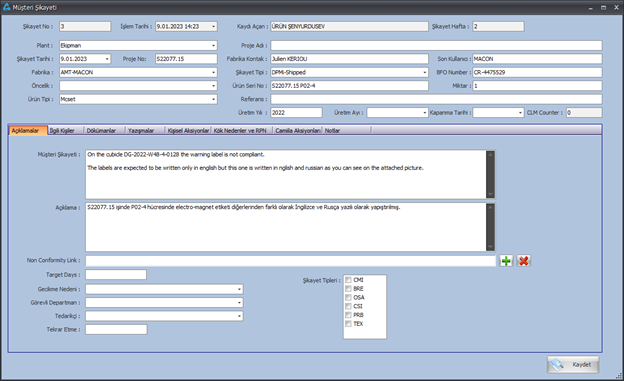Select the İlgili Kişiler tab

coord(62,131)
